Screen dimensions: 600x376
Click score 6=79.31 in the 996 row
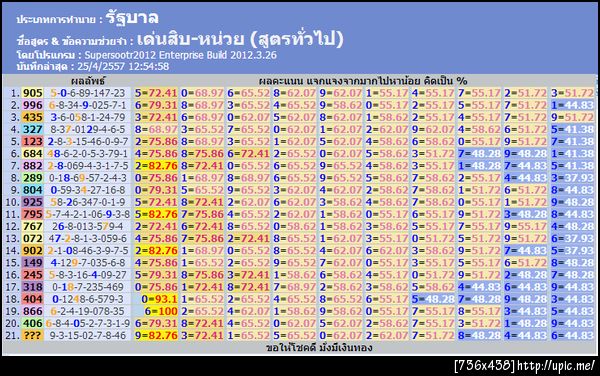click(x=156, y=105)
